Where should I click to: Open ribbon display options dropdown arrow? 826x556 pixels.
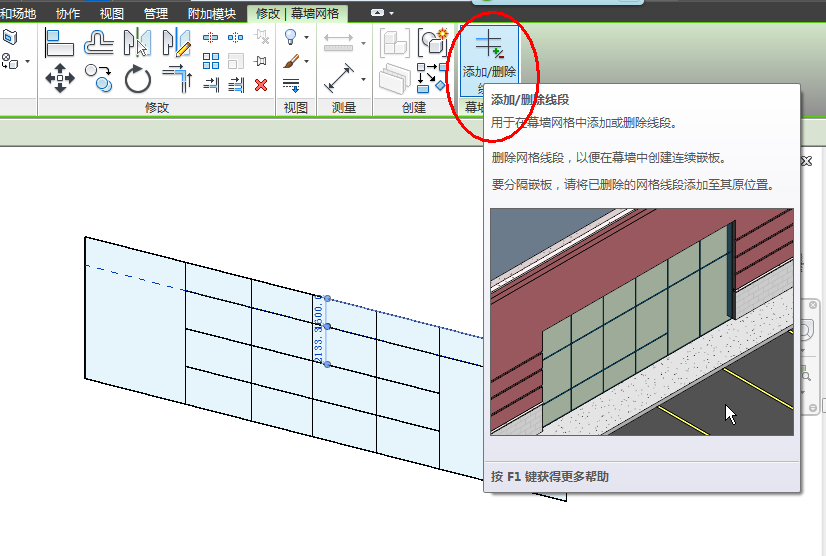coord(391,13)
